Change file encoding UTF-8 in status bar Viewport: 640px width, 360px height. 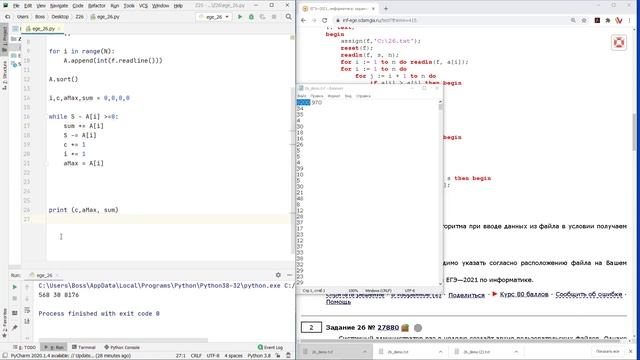[213, 356]
